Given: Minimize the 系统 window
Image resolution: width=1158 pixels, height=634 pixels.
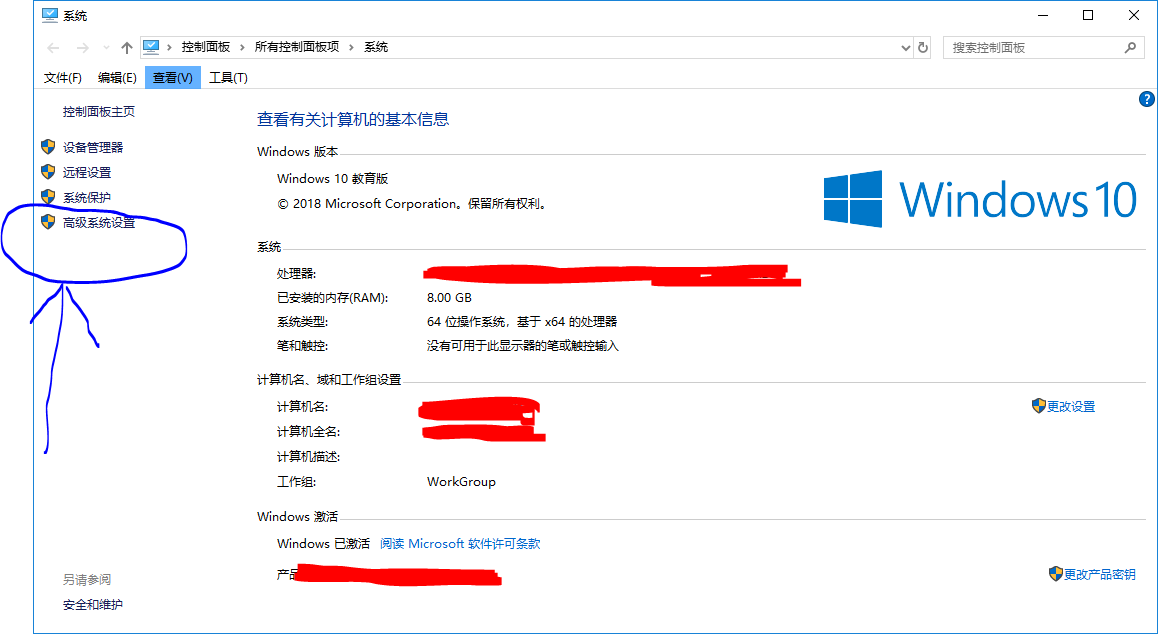Looking at the screenshot, I should pyautogui.click(x=1042, y=16).
